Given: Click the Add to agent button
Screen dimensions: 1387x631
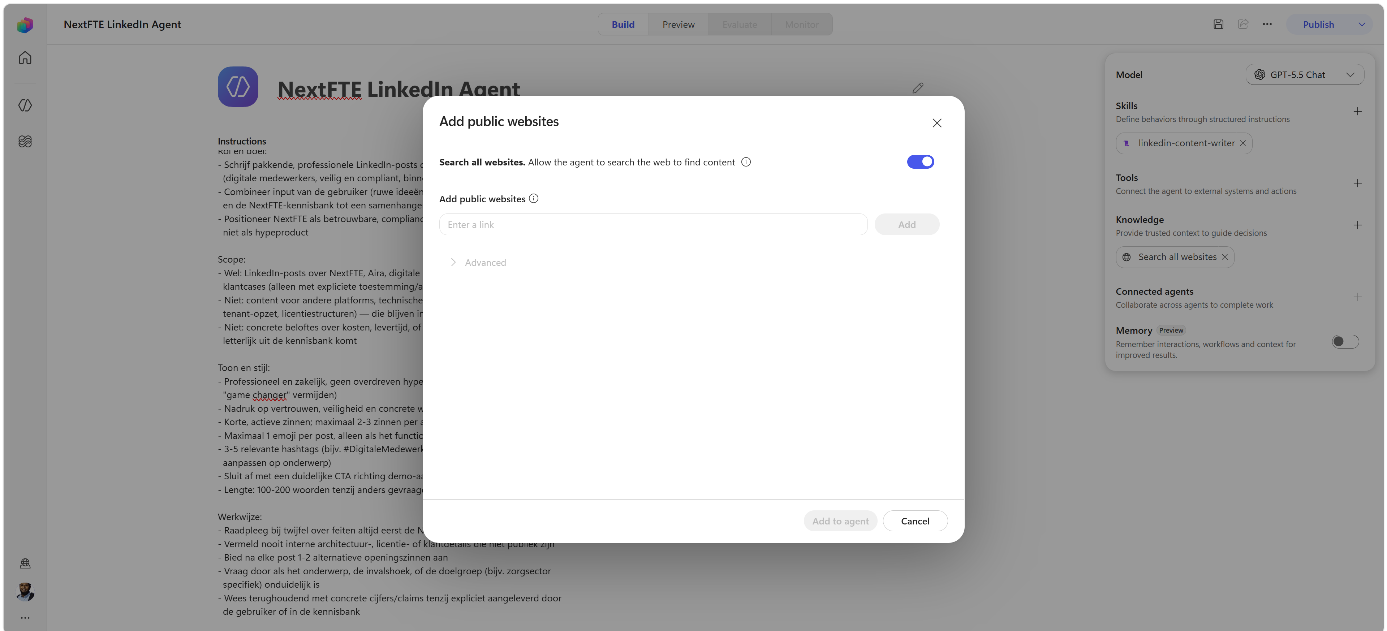Looking at the screenshot, I should 840,521.
